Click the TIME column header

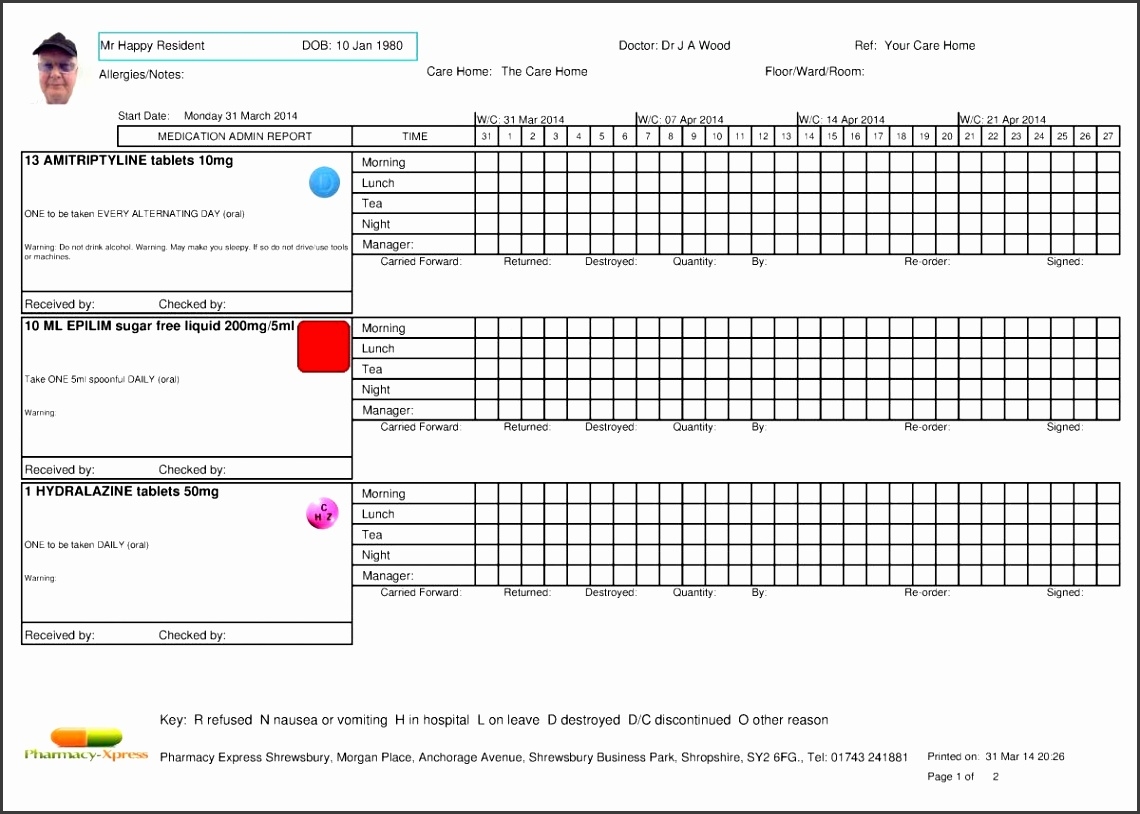[x=414, y=137]
